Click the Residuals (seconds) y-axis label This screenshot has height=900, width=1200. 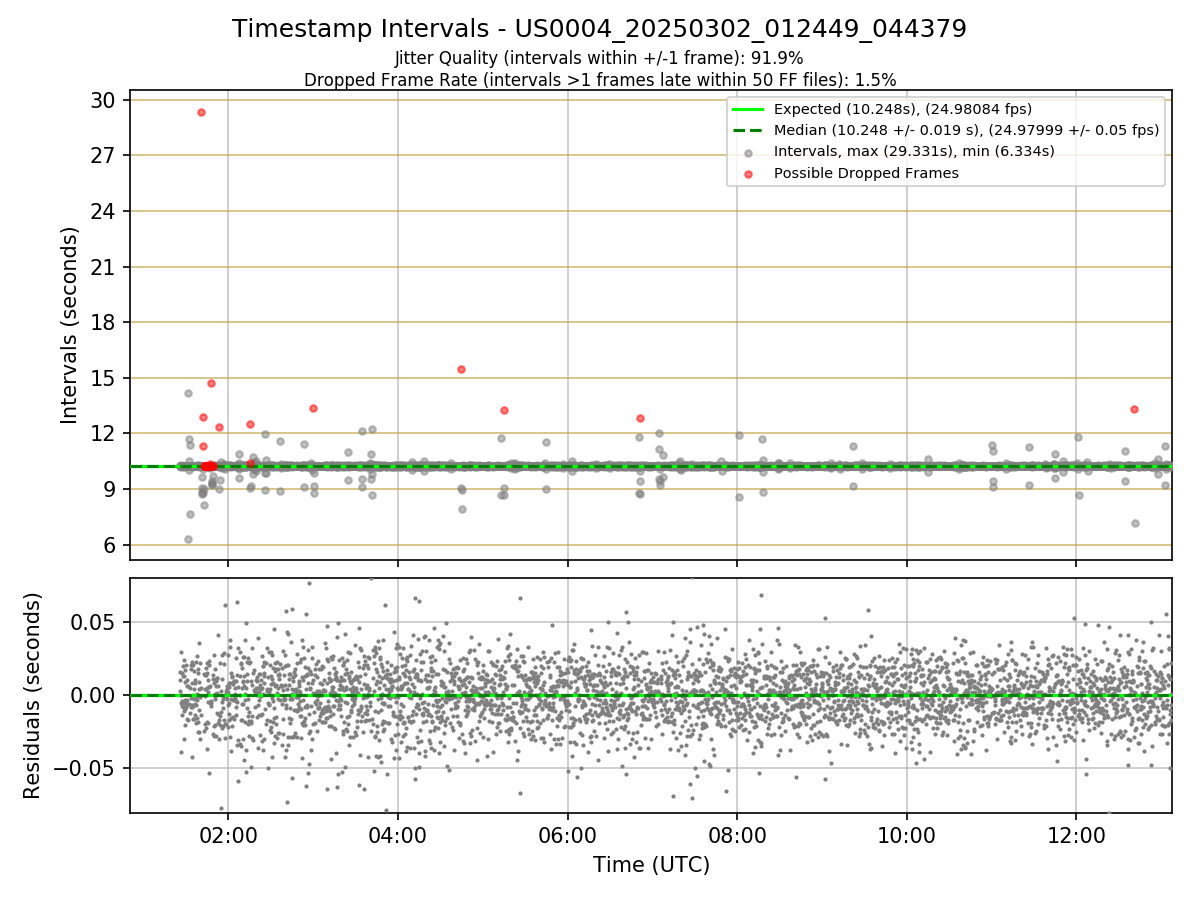pyautogui.click(x=34, y=695)
